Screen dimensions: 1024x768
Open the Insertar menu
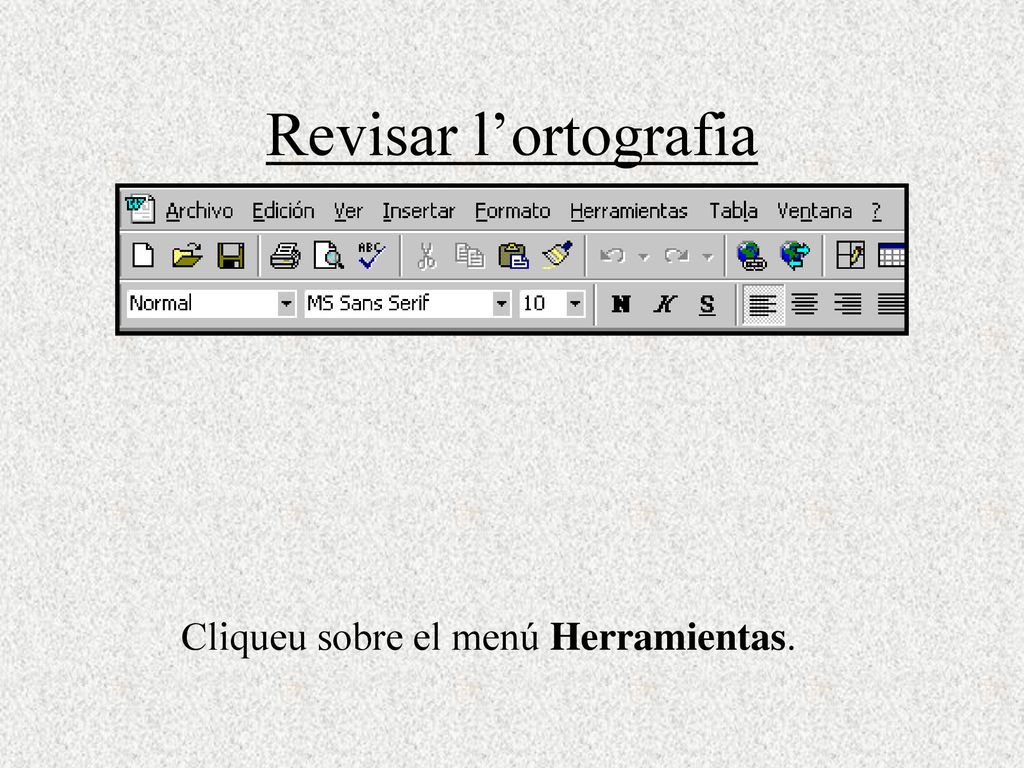(x=419, y=211)
